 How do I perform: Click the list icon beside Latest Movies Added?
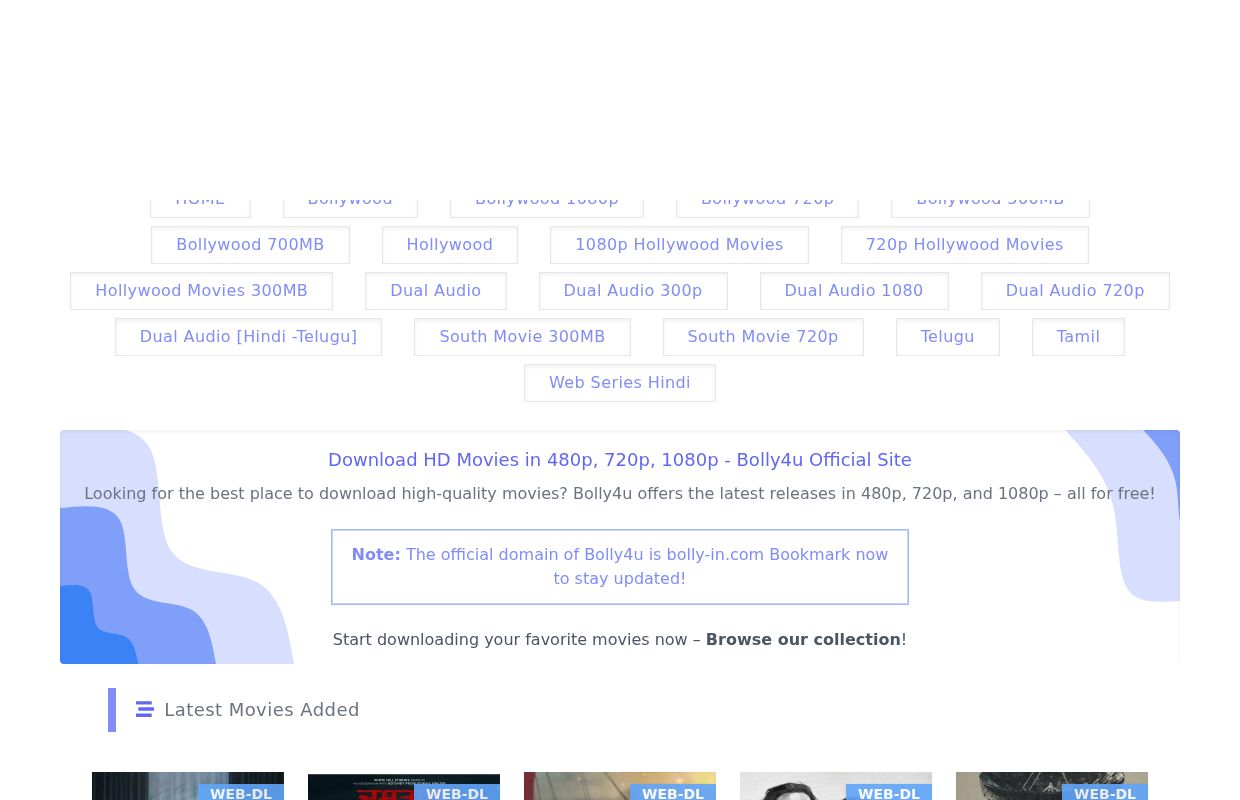pos(144,709)
